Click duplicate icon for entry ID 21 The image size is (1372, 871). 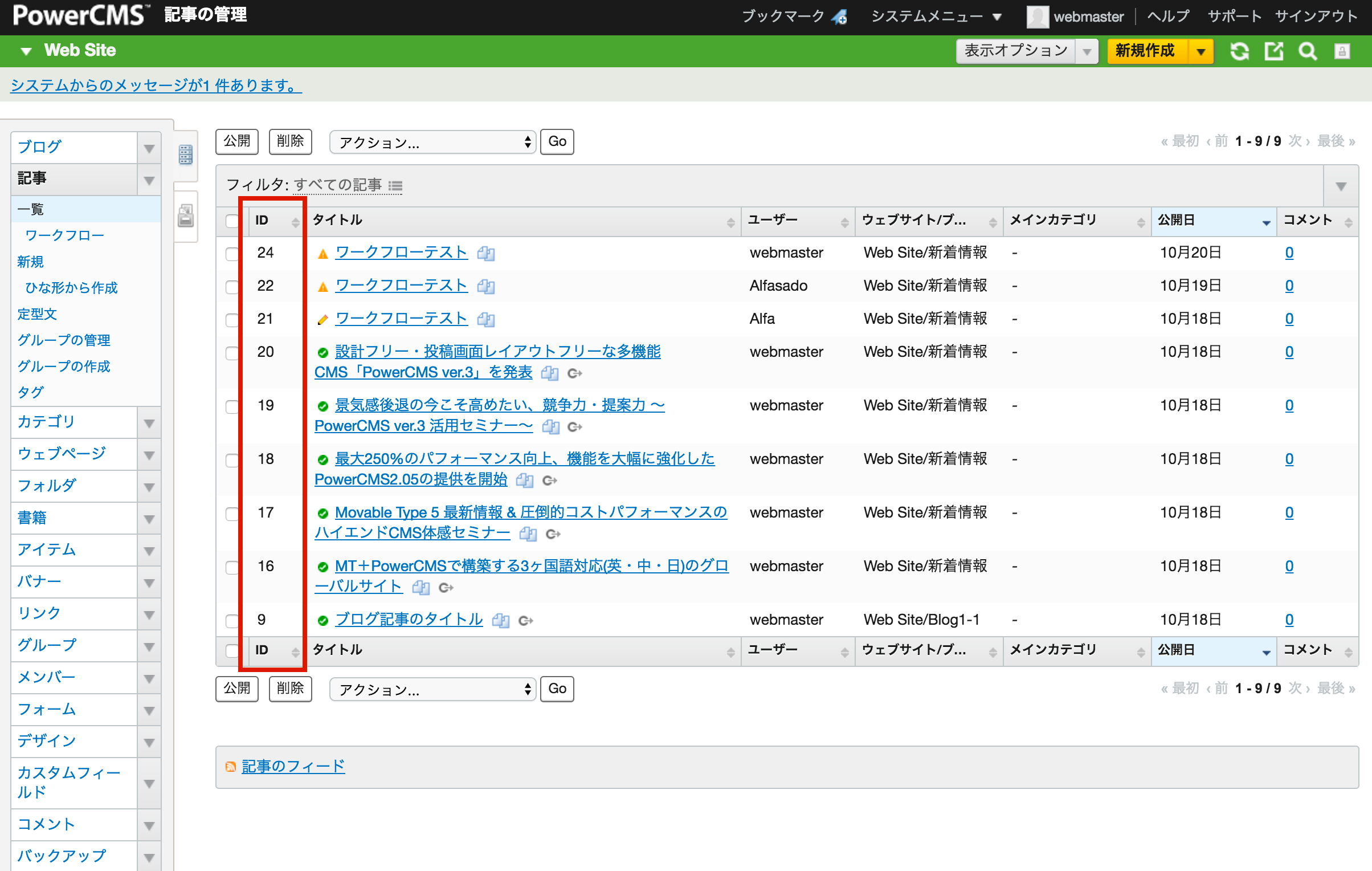click(x=486, y=319)
